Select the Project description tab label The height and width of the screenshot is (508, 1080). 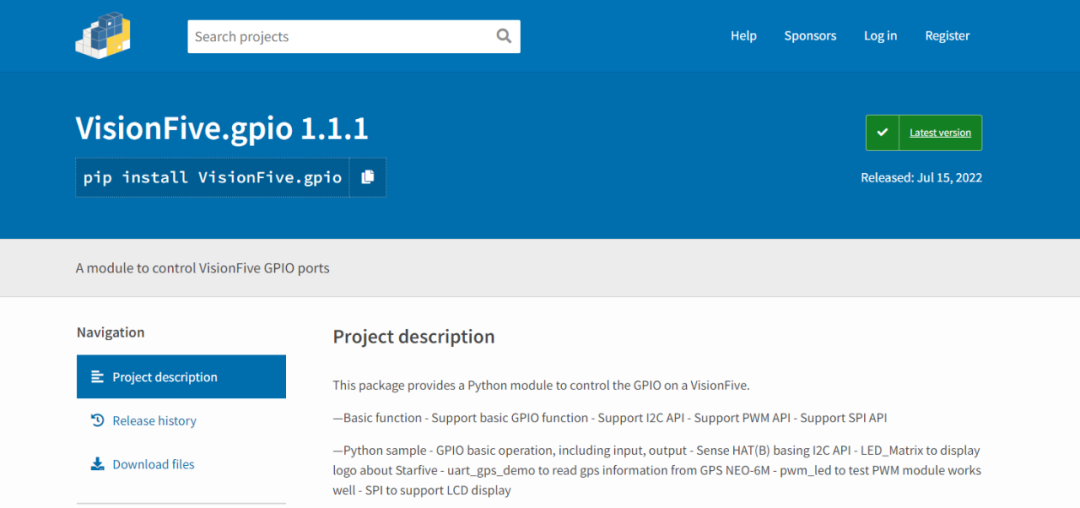165,377
